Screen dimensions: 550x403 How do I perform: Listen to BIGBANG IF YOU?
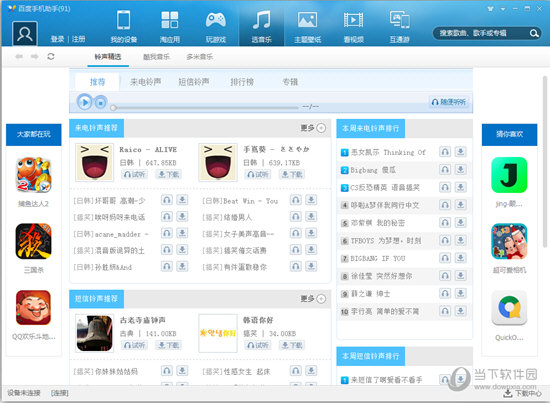445,258
